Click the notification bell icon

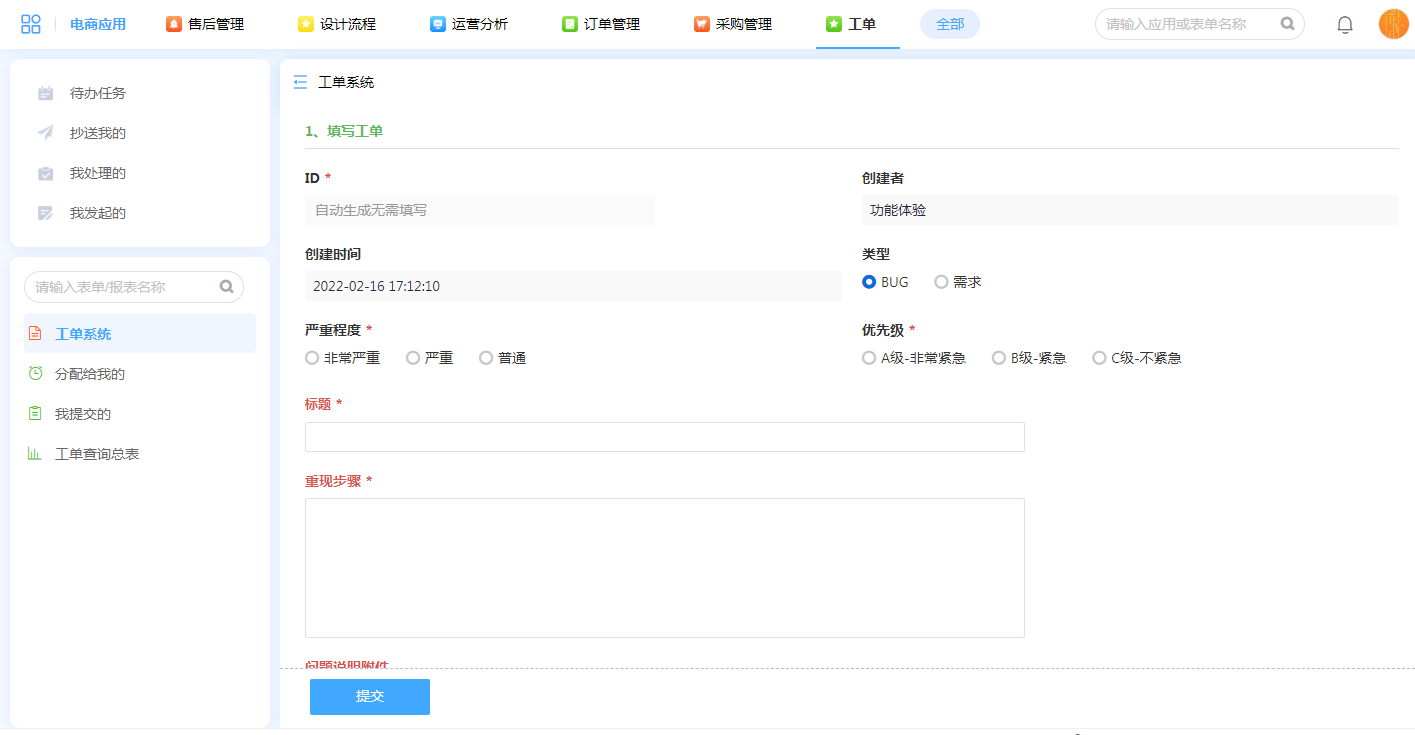(x=1345, y=25)
